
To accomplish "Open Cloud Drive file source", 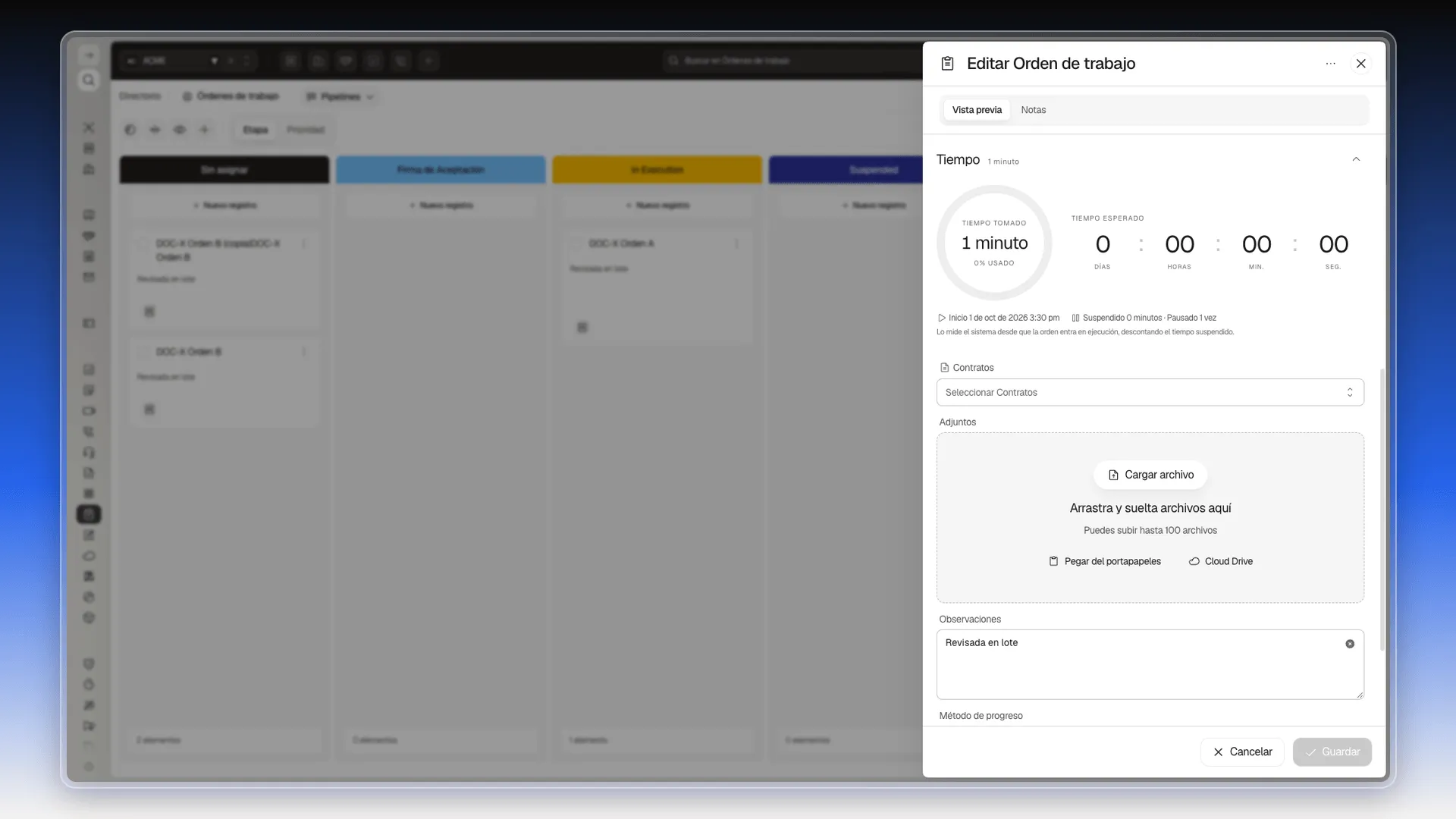I will pos(1220,561).
